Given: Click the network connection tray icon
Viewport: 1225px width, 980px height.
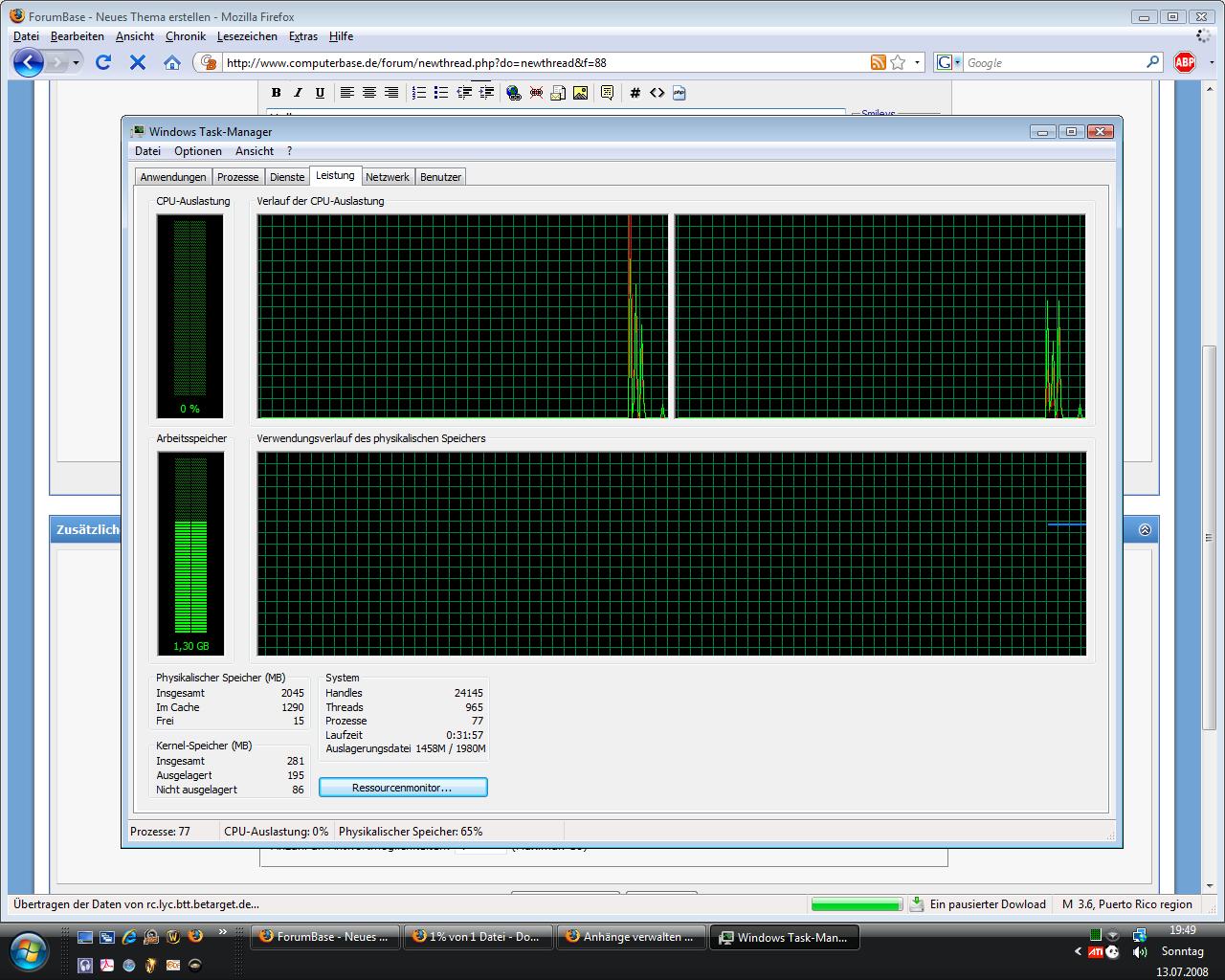Looking at the screenshot, I should pos(1139,934).
